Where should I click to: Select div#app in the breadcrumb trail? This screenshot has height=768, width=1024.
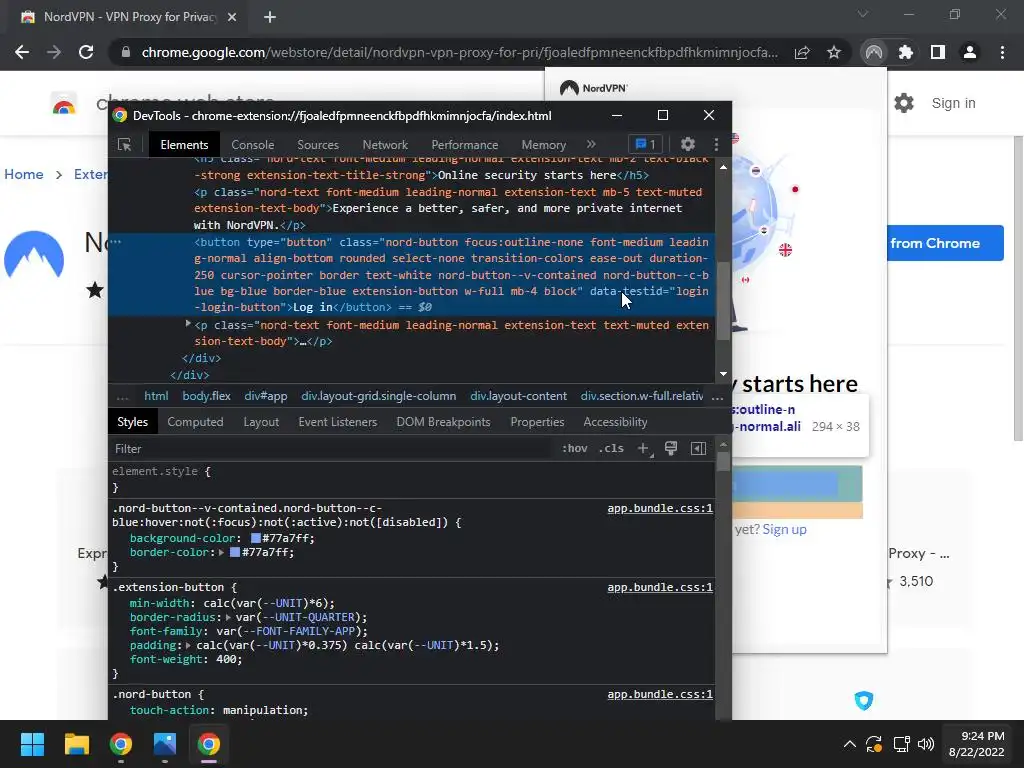point(266,396)
